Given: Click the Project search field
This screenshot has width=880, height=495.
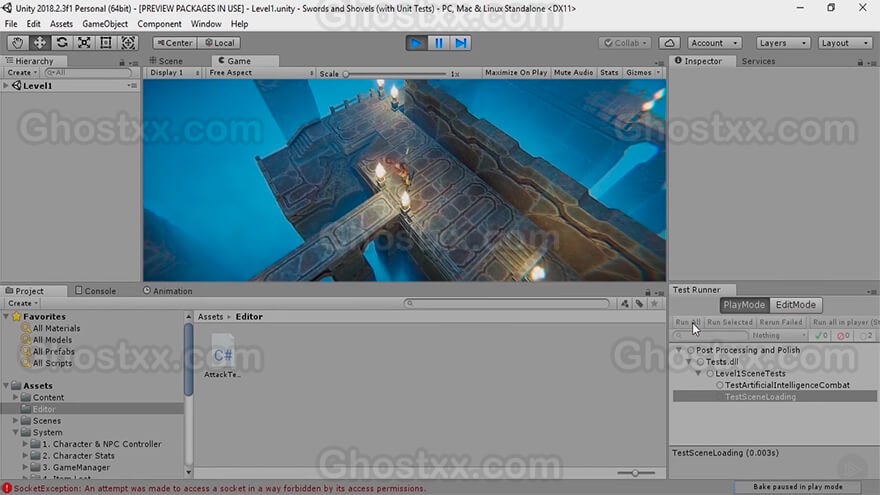Looking at the screenshot, I should (506, 303).
